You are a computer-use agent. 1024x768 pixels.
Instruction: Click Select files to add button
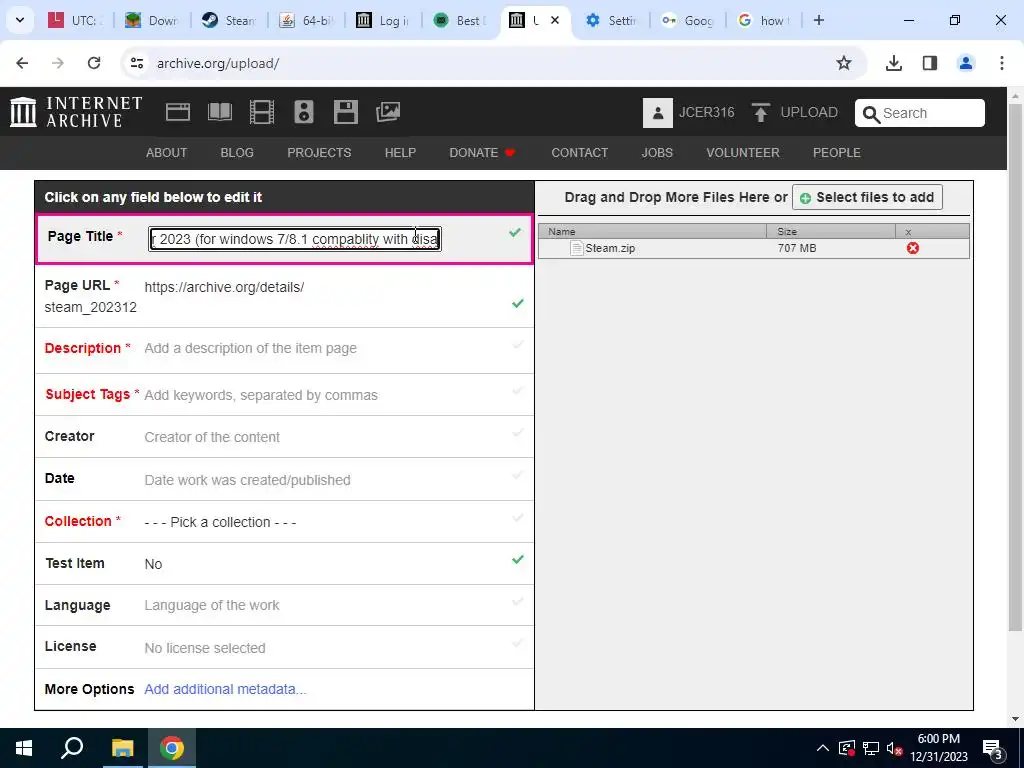pyautogui.click(x=867, y=197)
